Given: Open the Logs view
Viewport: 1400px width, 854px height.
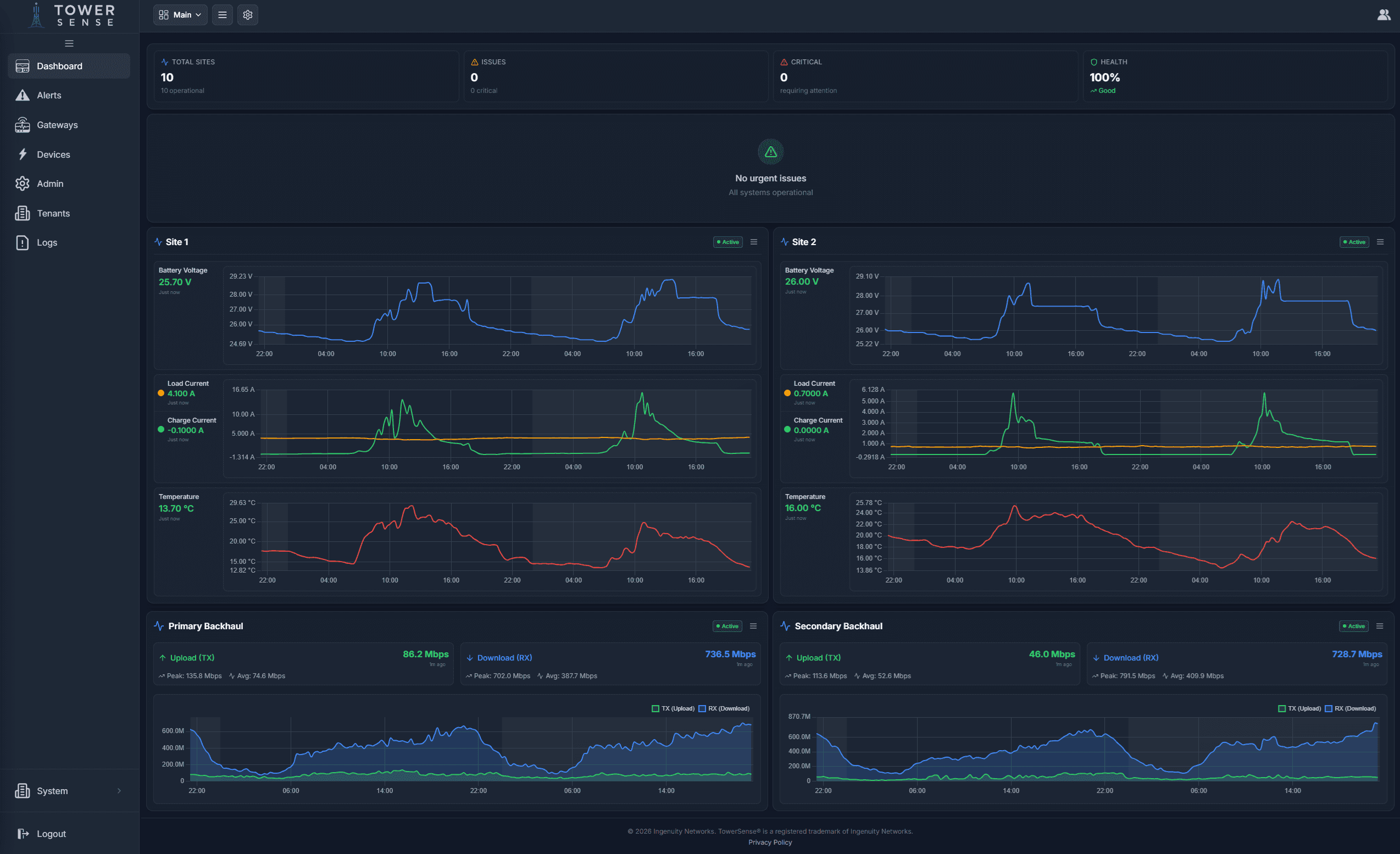Looking at the screenshot, I should click(46, 242).
